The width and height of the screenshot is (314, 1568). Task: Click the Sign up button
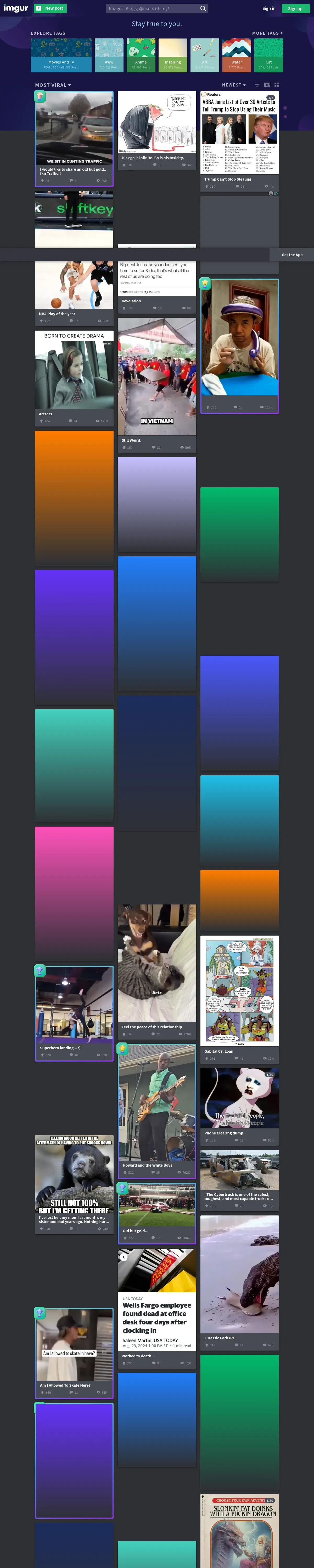tap(295, 9)
